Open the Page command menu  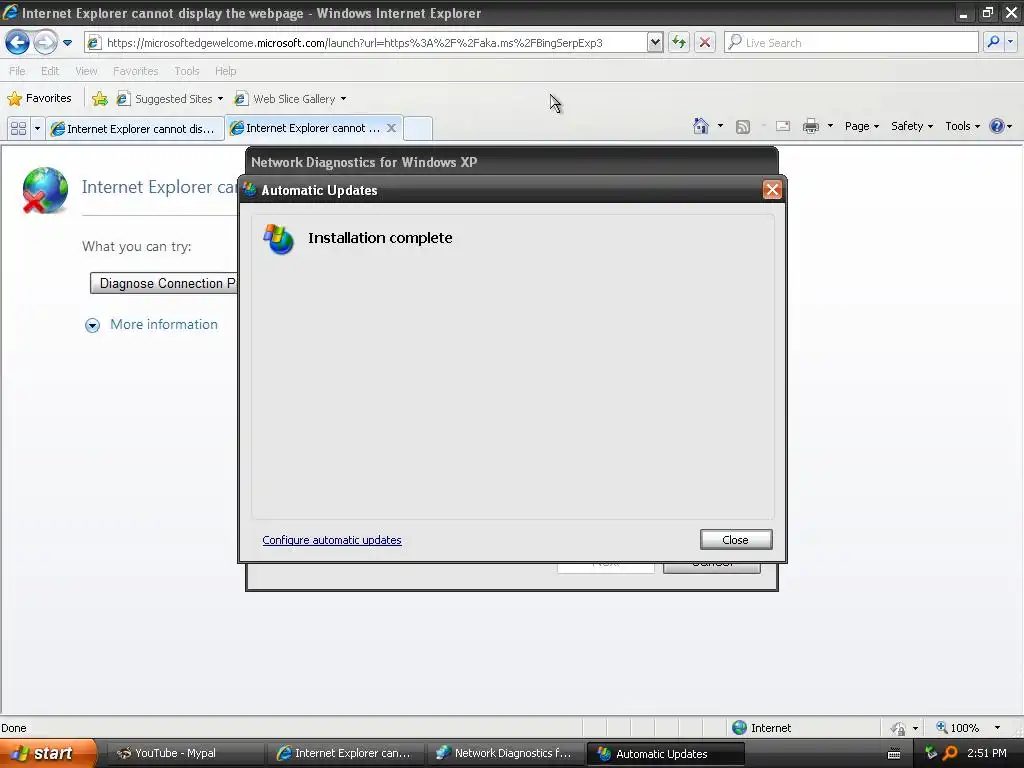(861, 126)
